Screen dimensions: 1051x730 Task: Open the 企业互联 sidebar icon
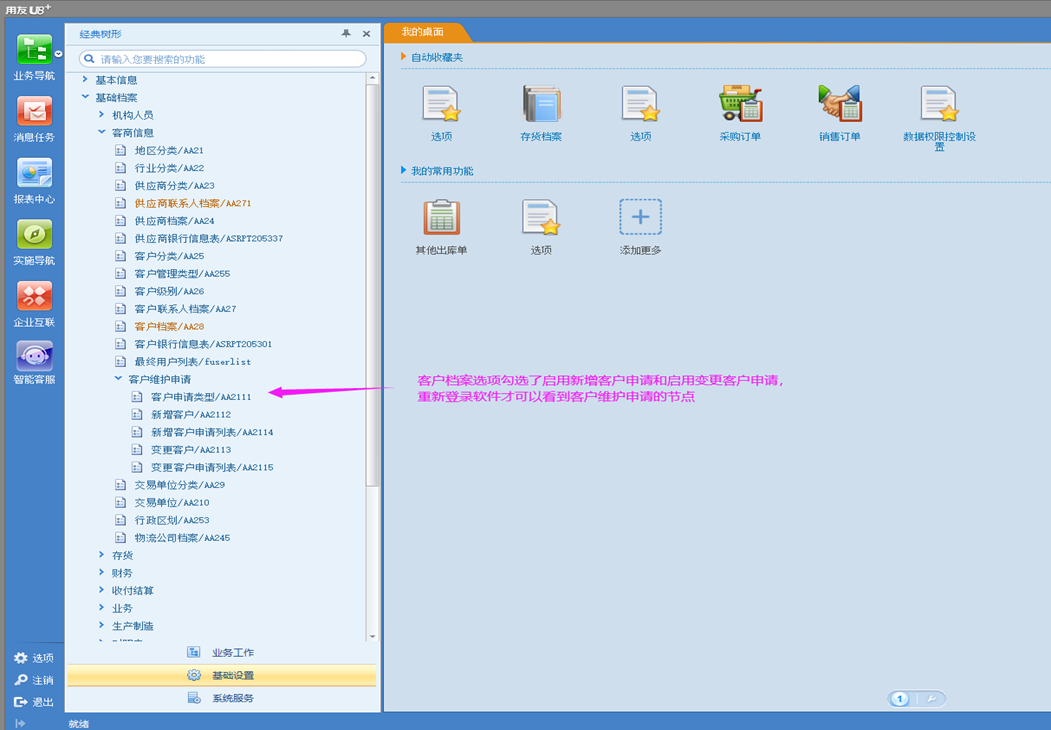[34, 296]
